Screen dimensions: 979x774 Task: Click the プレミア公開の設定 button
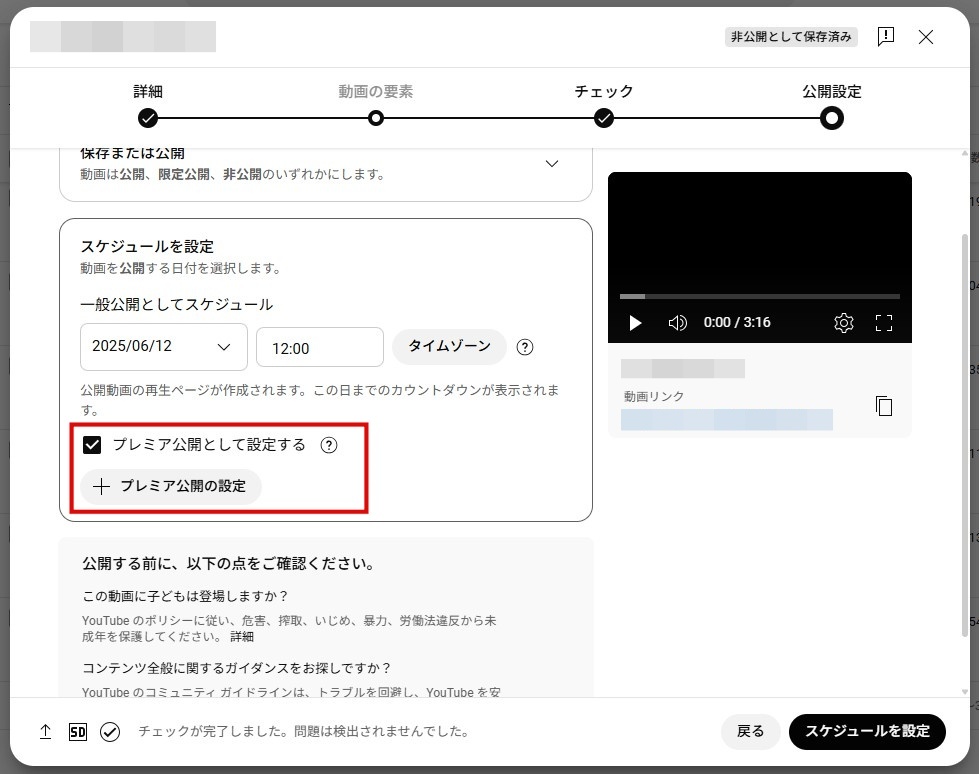[170, 486]
